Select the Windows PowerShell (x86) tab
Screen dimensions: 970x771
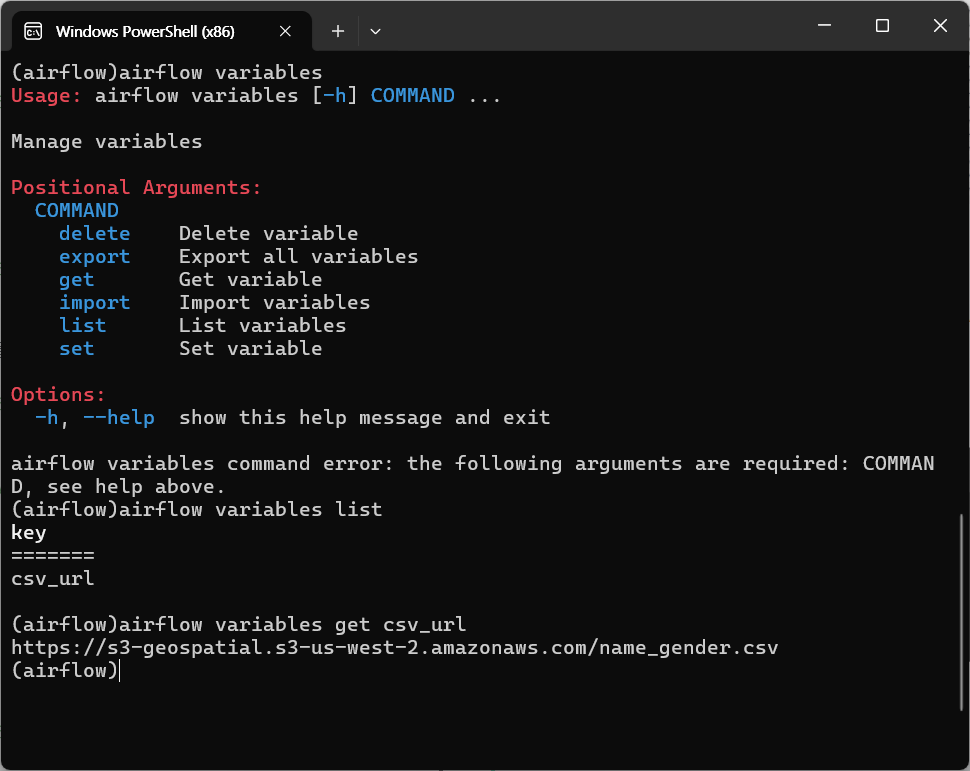tap(161, 31)
